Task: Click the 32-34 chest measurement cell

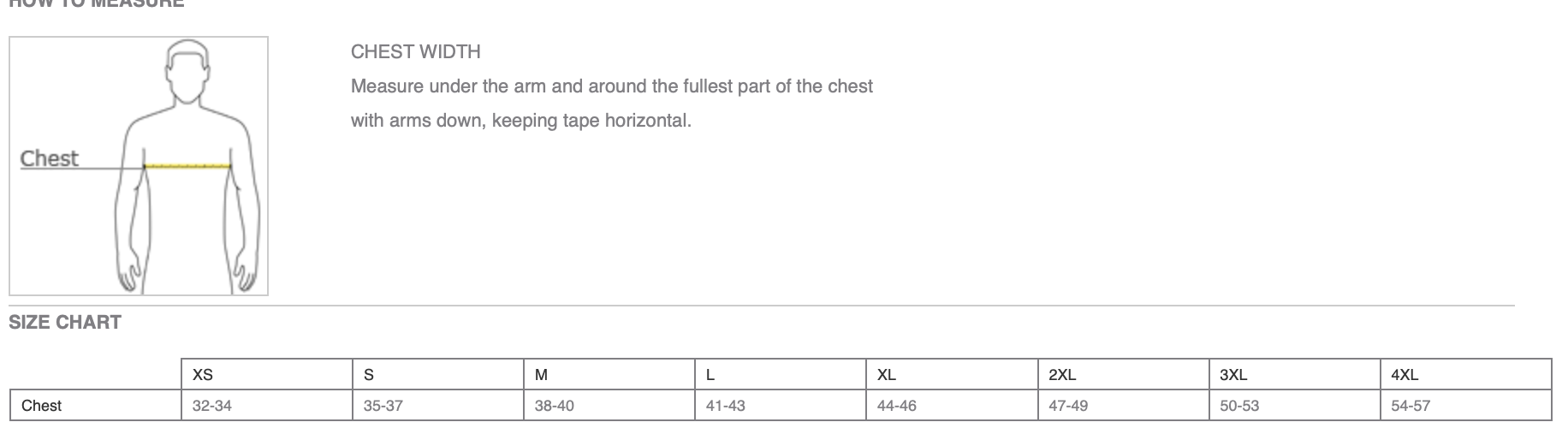Action: [212, 406]
